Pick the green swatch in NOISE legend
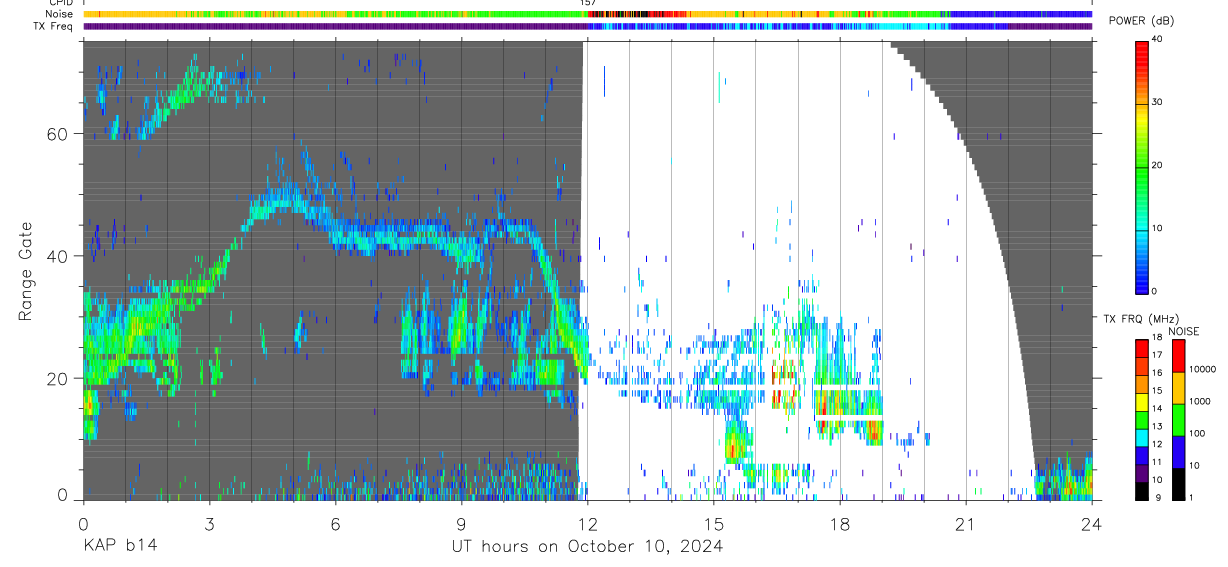 tap(1178, 420)
